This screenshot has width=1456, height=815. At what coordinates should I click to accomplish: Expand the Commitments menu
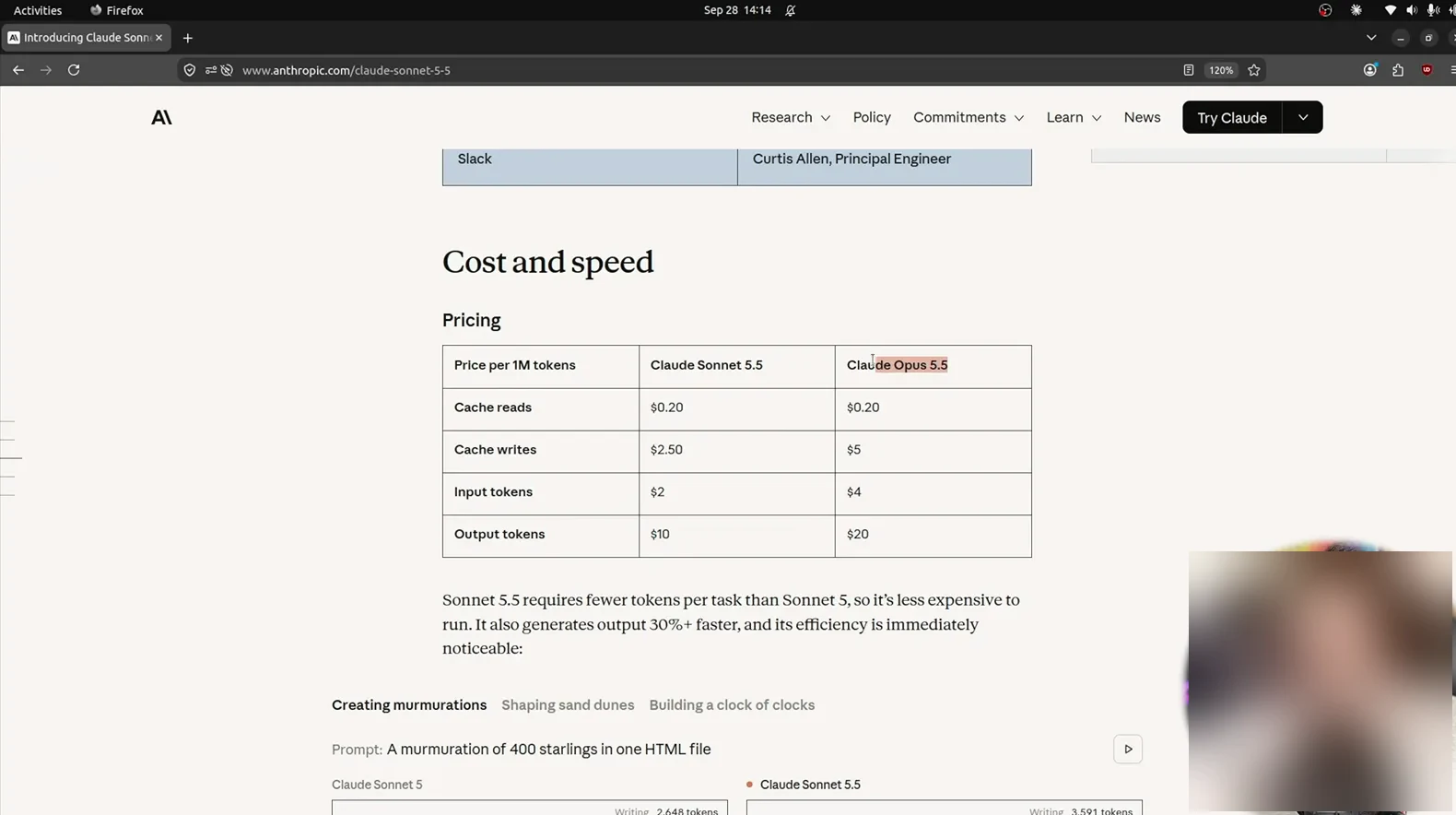tap(969, 117)
